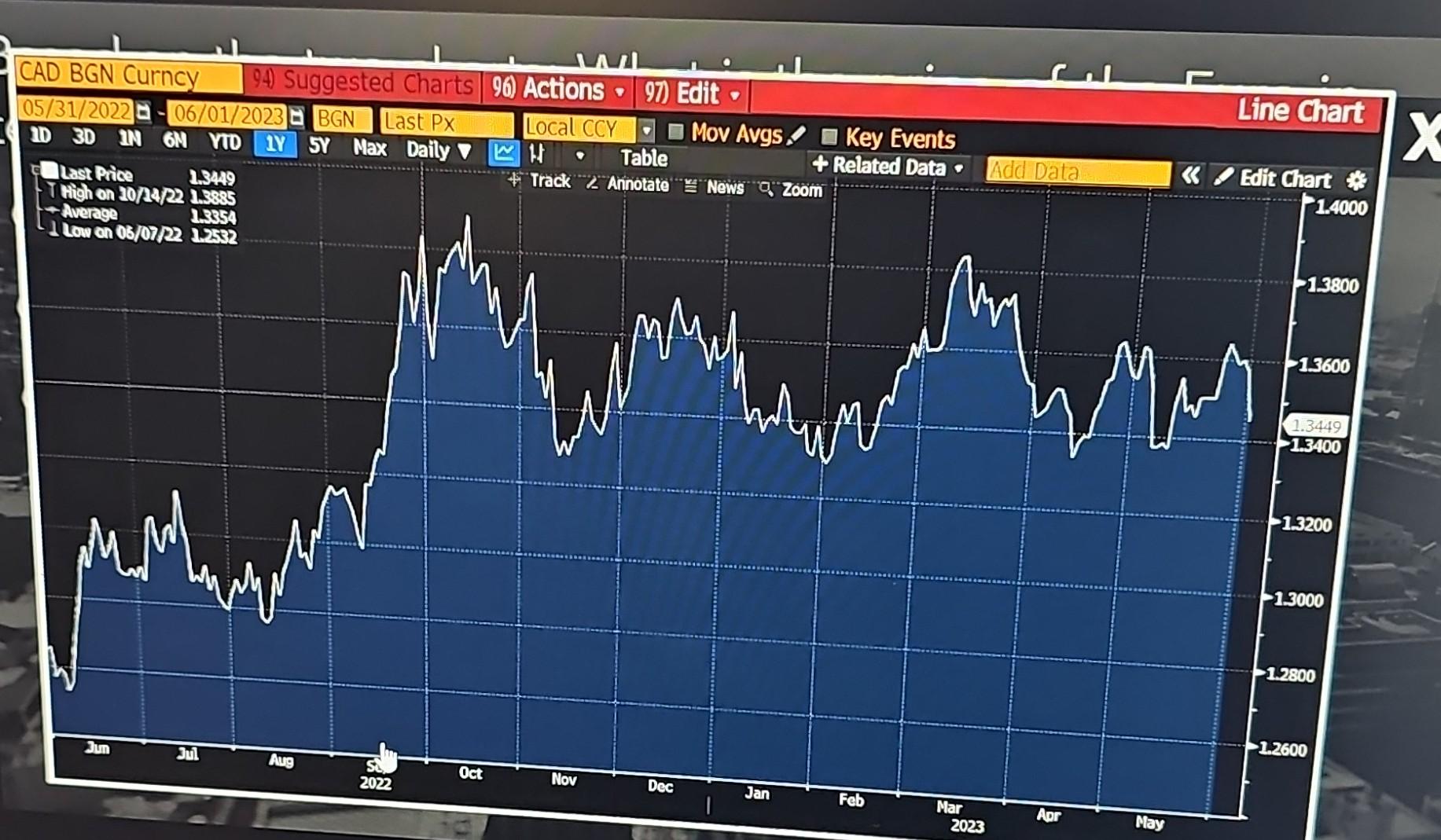Click the Local CCY currency field
1441x840 pixels.
(x=580, y=127)
